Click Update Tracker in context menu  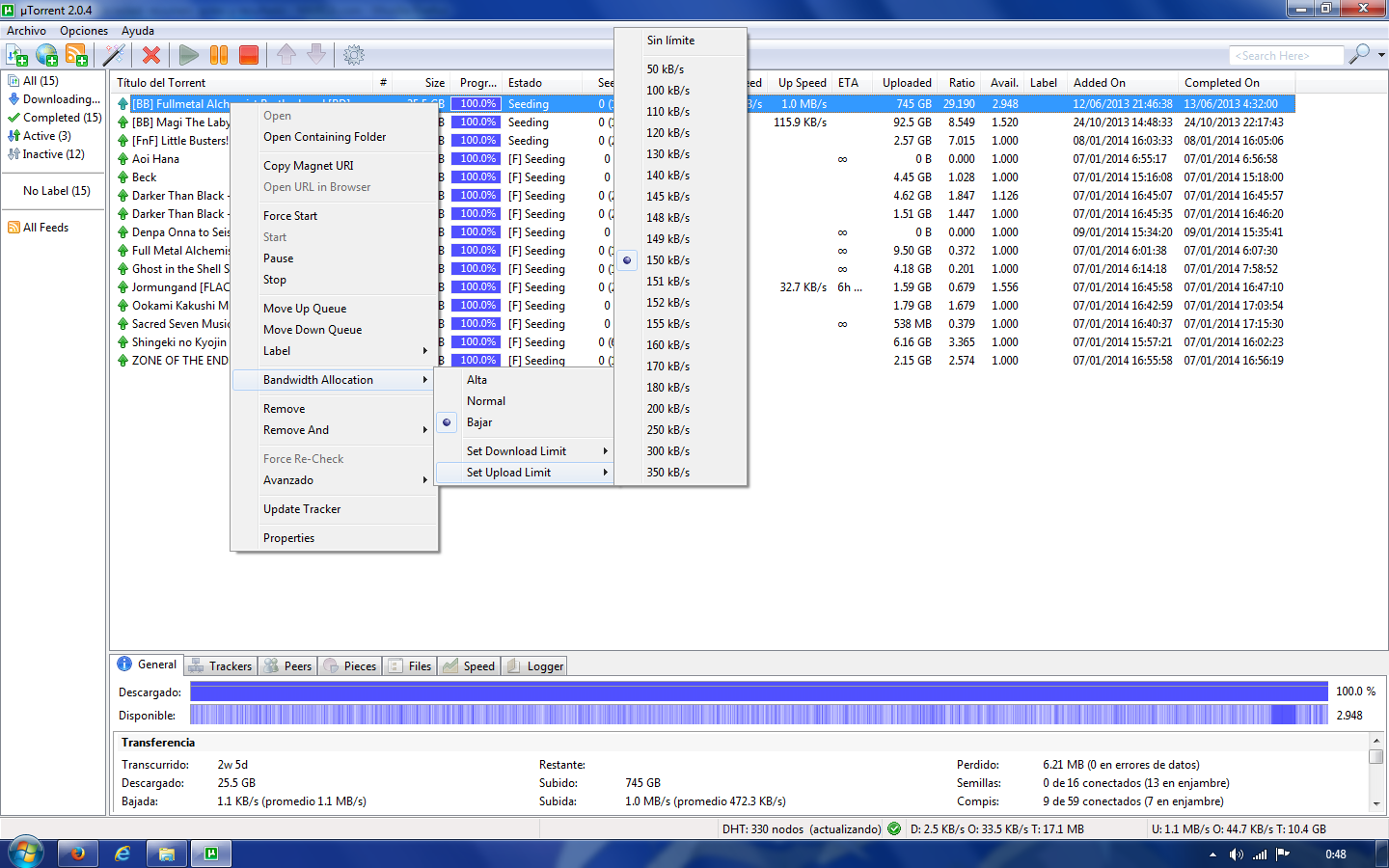[334, 509]
